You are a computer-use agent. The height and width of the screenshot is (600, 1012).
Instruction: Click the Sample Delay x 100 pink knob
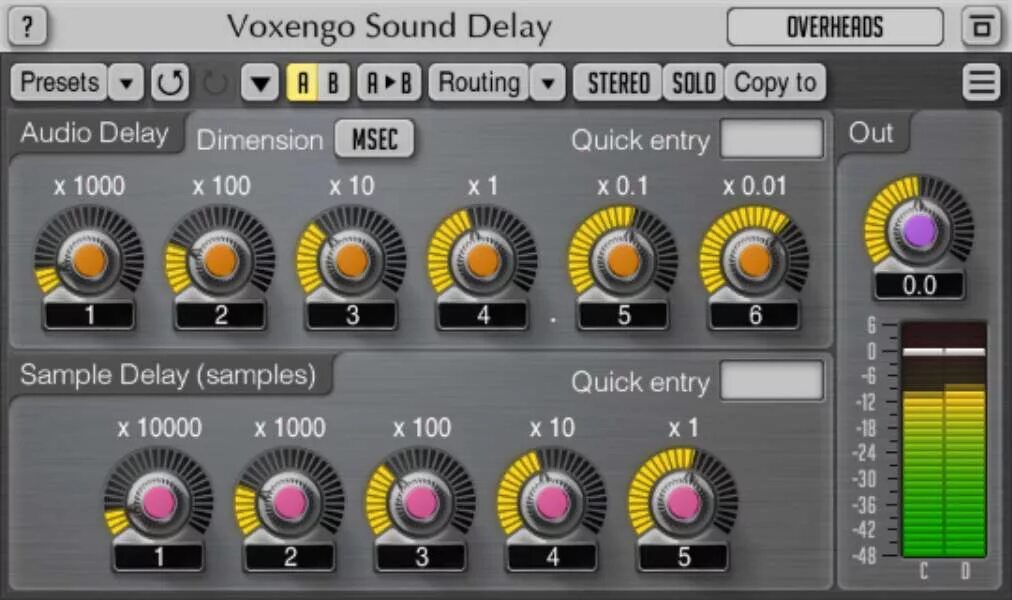click(421, 502)
